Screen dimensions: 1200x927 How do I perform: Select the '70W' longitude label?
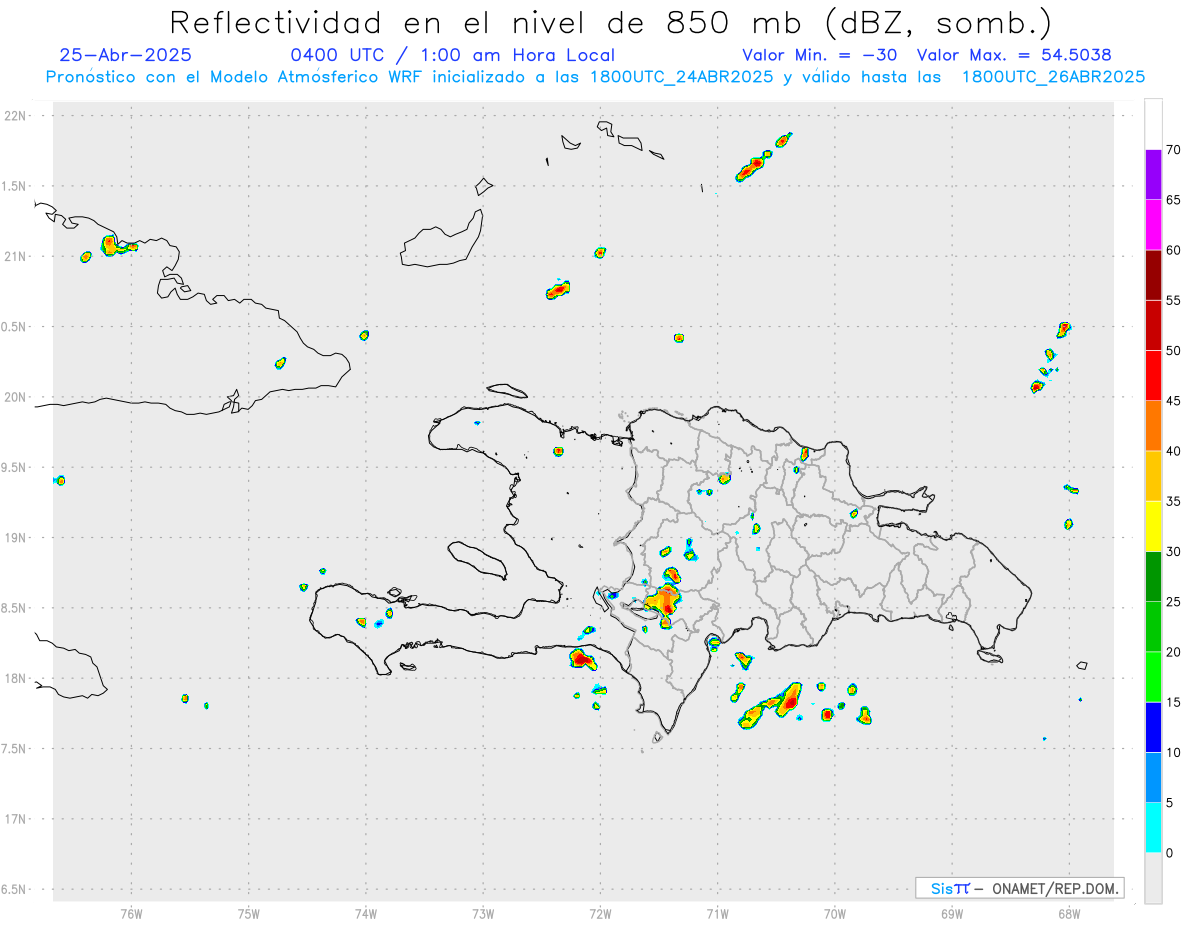(835, 913)
